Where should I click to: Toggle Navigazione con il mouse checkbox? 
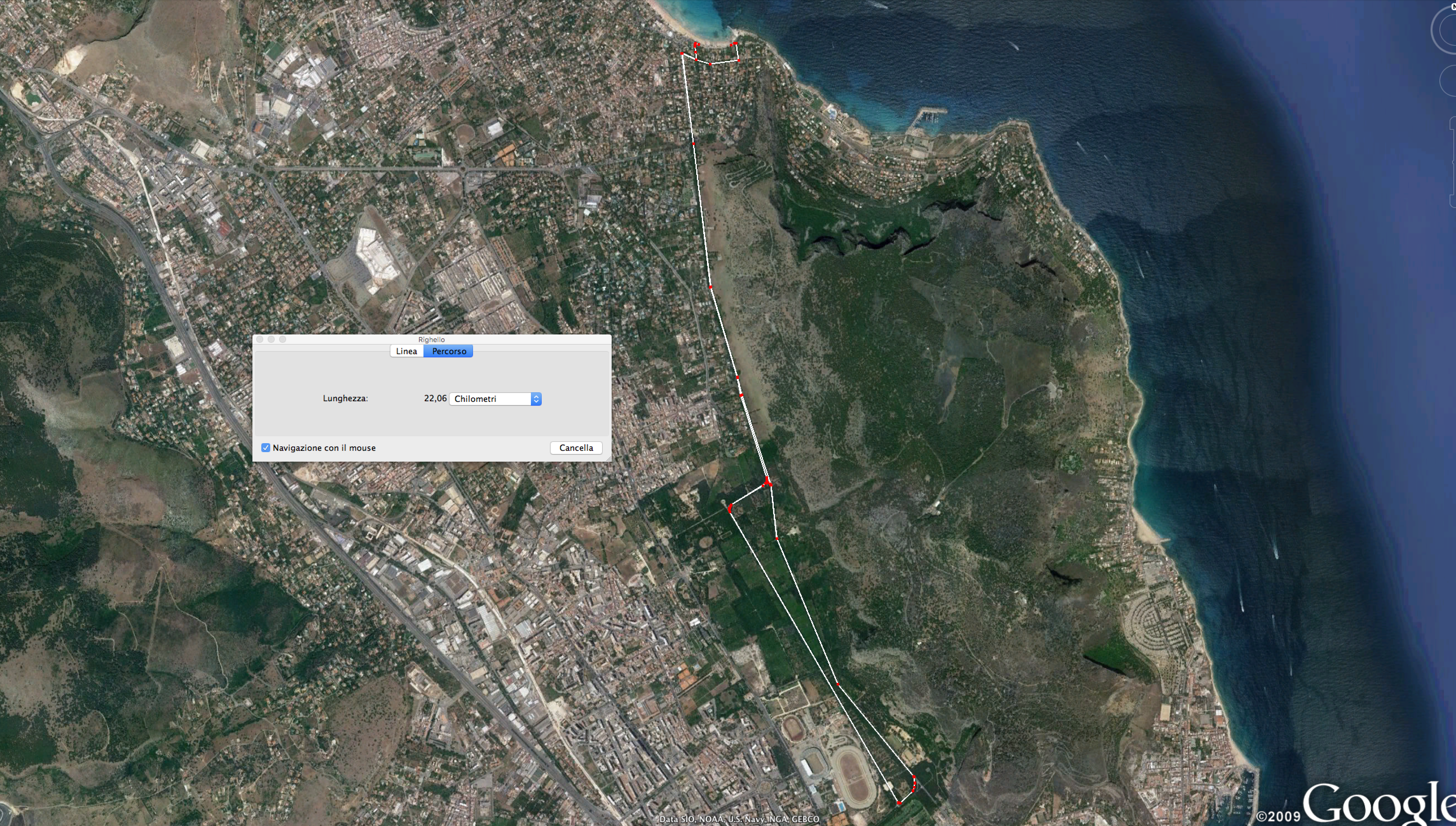[x=265, y=448]
